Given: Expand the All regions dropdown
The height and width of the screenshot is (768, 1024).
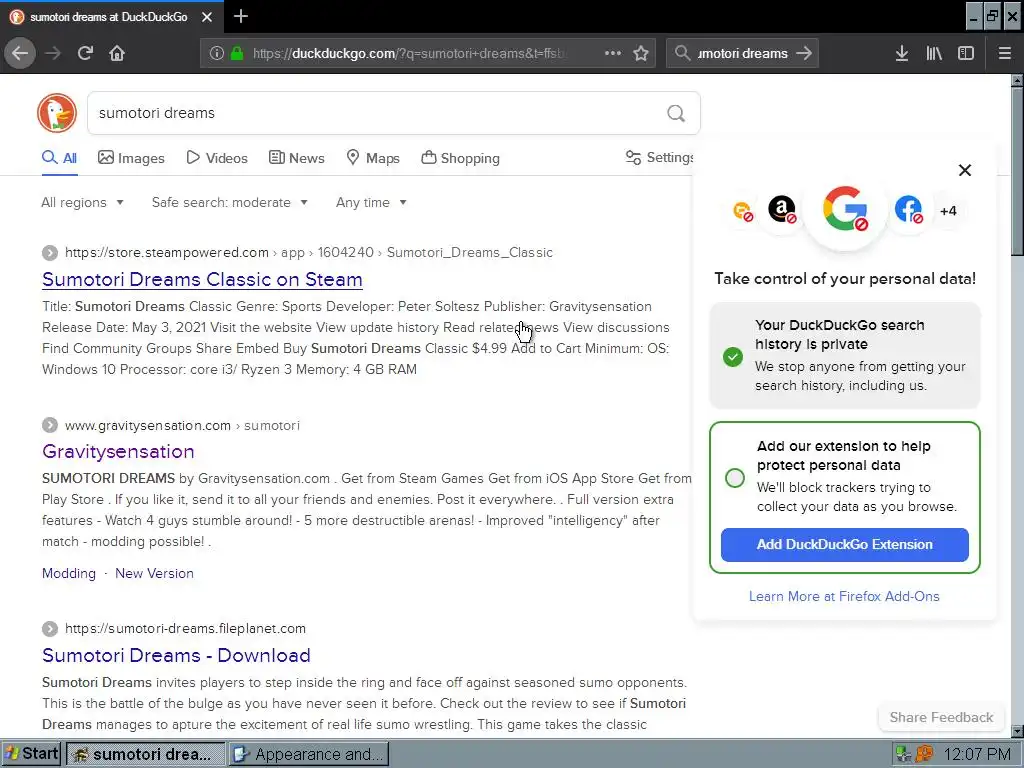Looking at the screenshot, I should (x=82, y=202).
